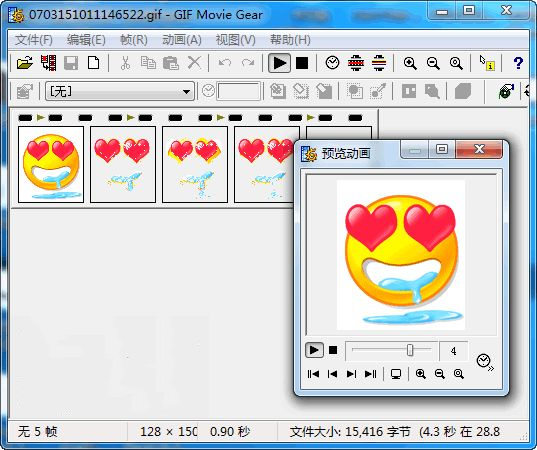Select the fourth frame thumbnail

[264, 164]
